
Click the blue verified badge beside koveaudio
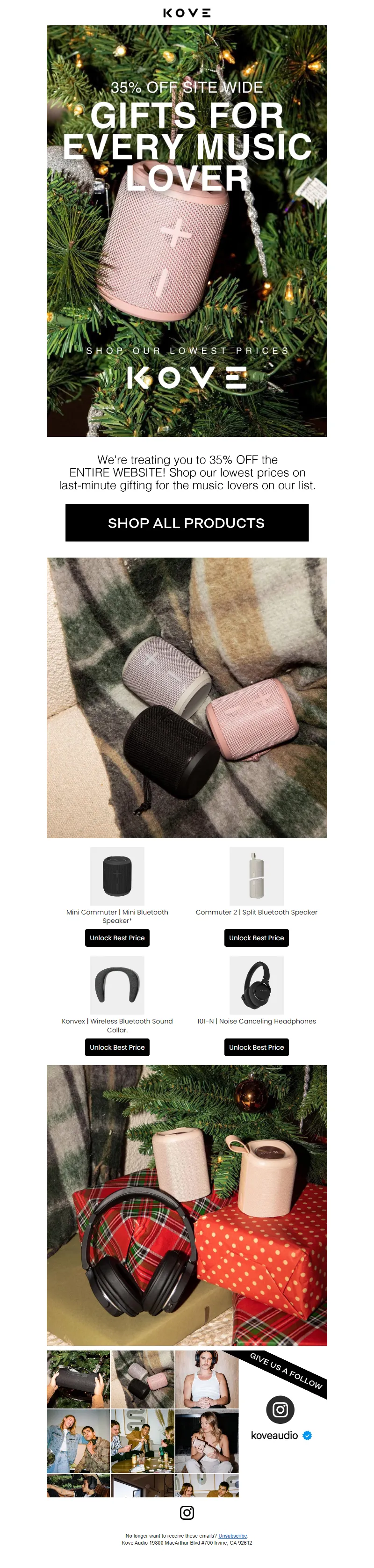(x=307, y=1435)
